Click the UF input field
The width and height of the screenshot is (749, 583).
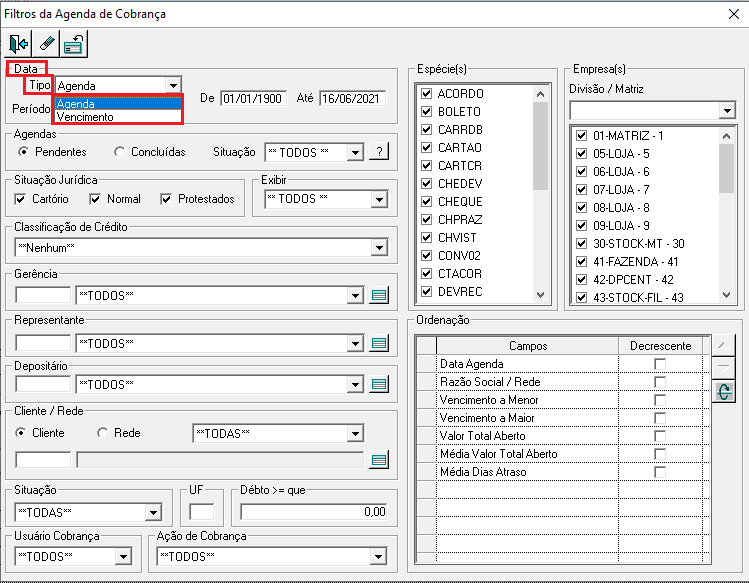(x=202, y=512)
